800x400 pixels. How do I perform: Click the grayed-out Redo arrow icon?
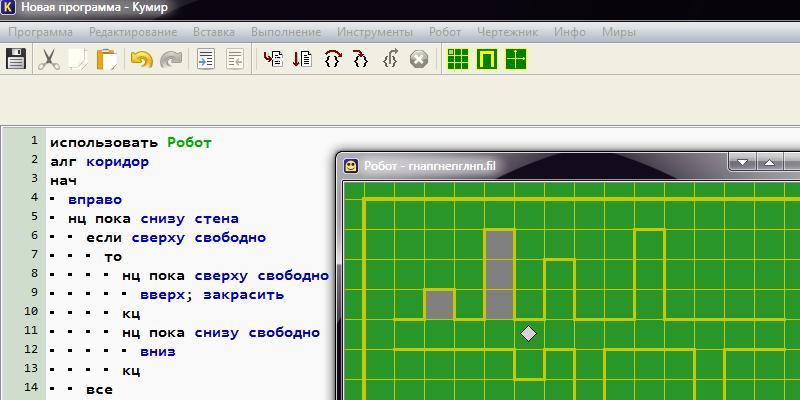[x=171, y=59]
